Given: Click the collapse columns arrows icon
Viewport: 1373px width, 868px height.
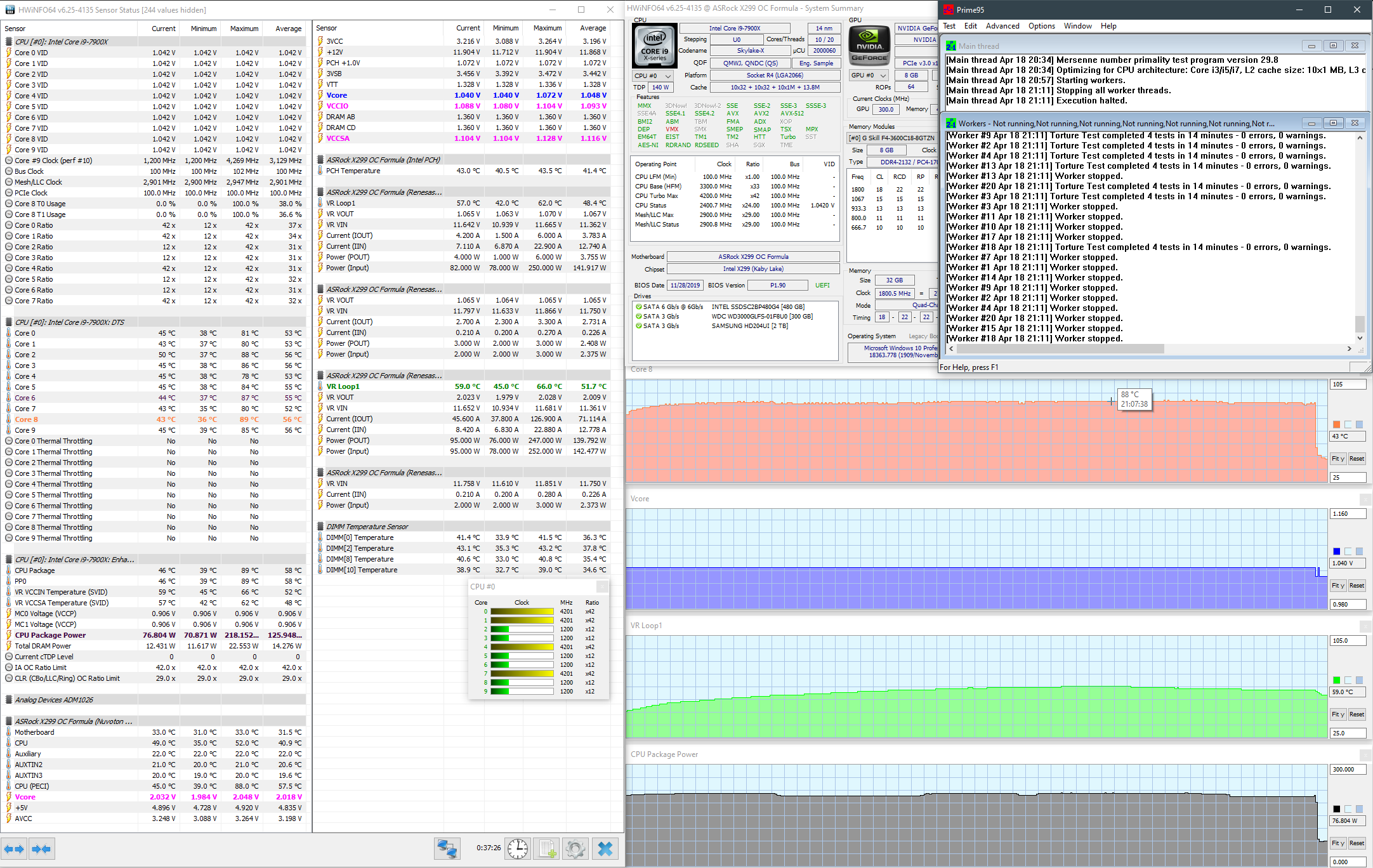Looking at the screenshot, I should [41, 849].
